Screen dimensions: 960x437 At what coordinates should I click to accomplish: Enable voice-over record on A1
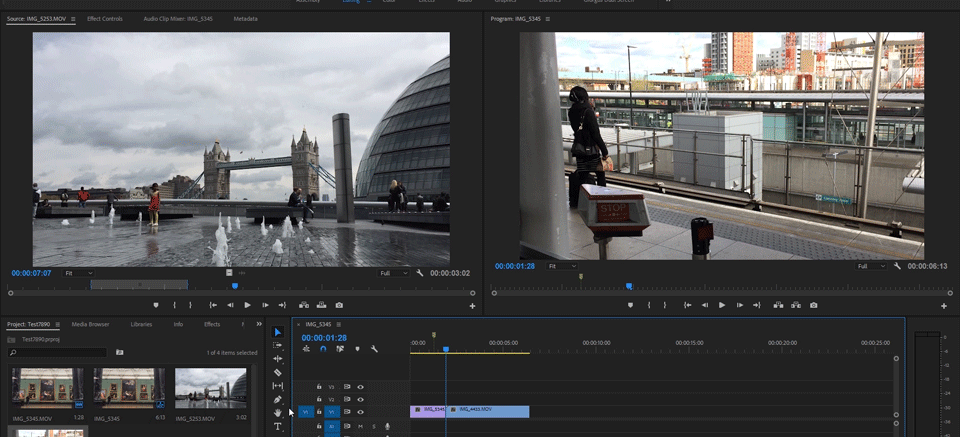coord(388,426)
